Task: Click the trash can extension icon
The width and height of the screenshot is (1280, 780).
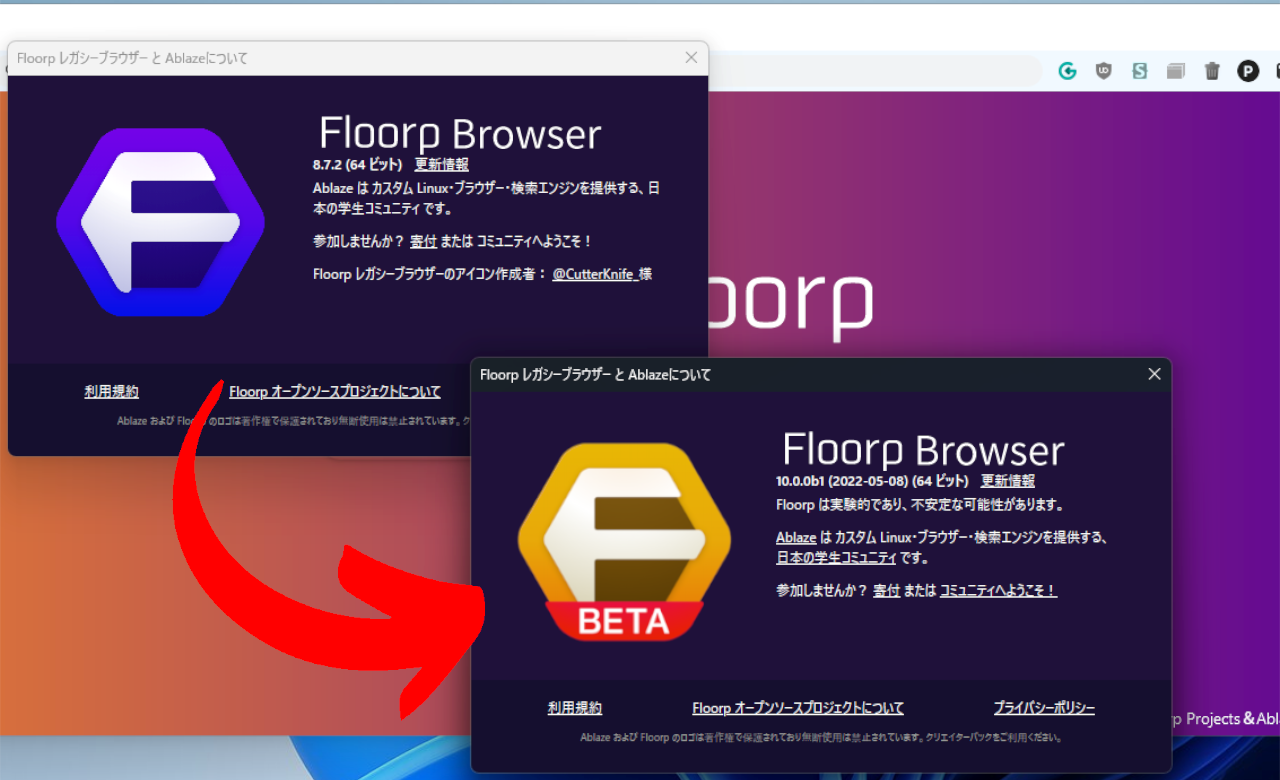Action: point(1212,71)
